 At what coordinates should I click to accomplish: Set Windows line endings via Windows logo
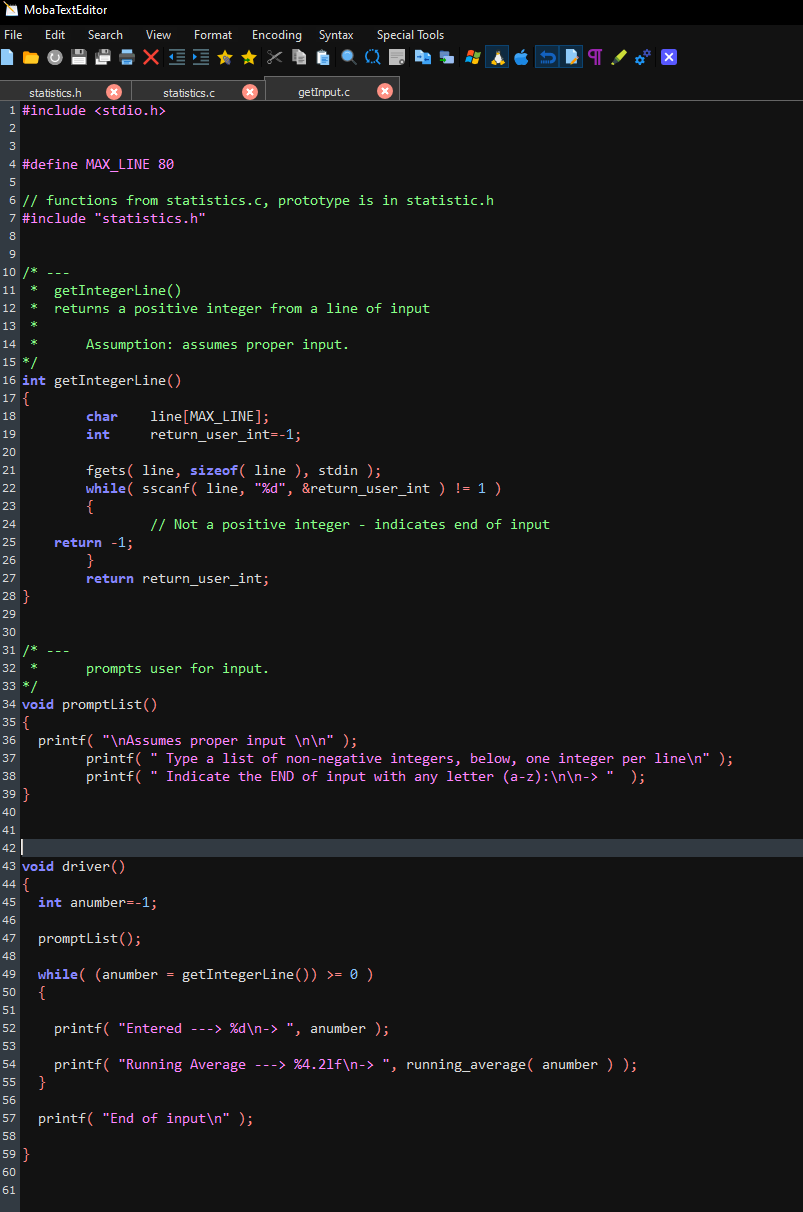pyautogui.click(x=473, y=57)
